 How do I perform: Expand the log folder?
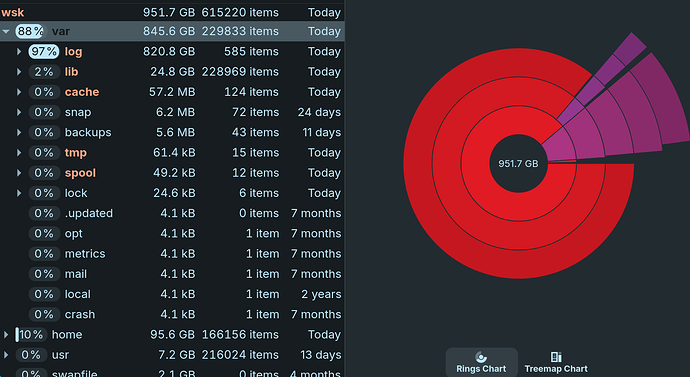tap(19, 51)
